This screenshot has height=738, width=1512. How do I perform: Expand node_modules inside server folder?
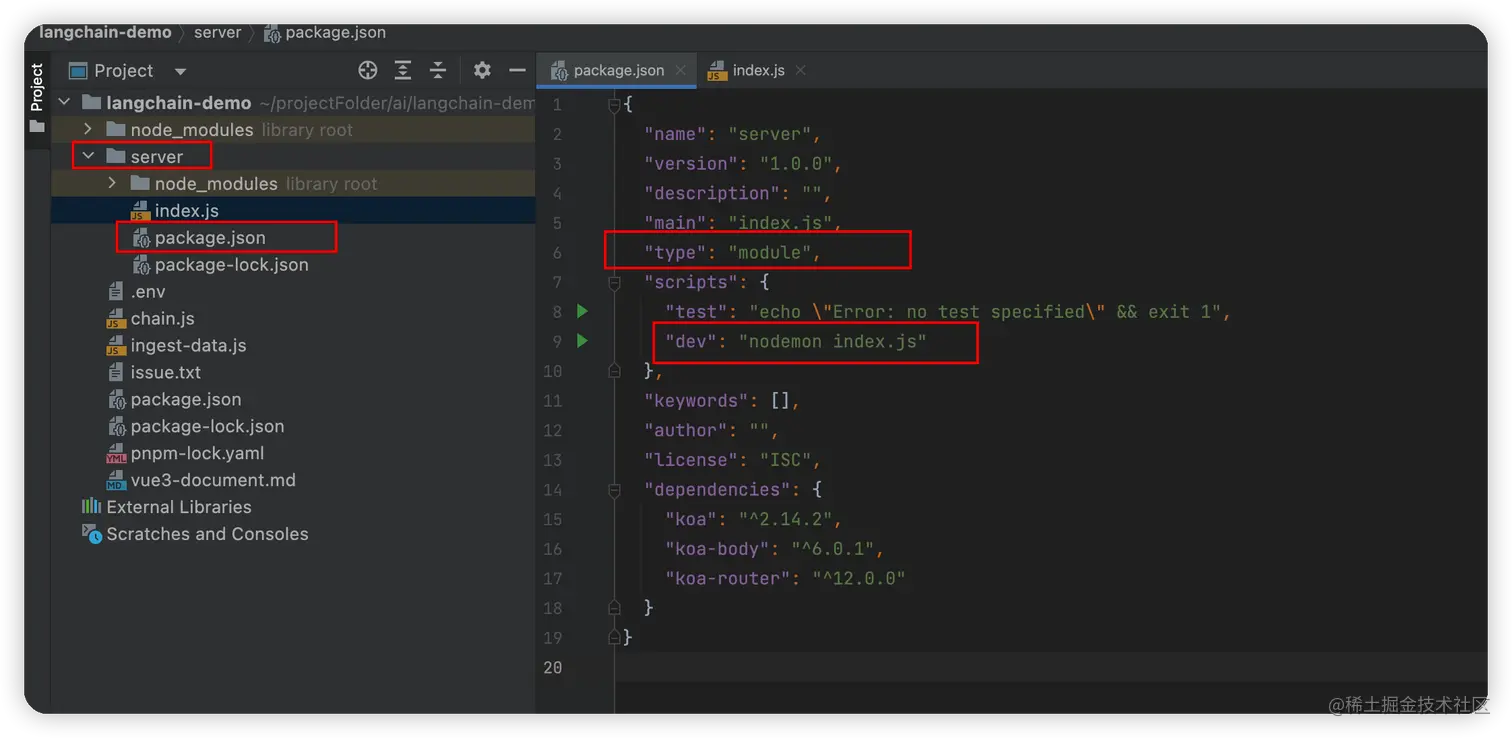[x=112, y=183]
